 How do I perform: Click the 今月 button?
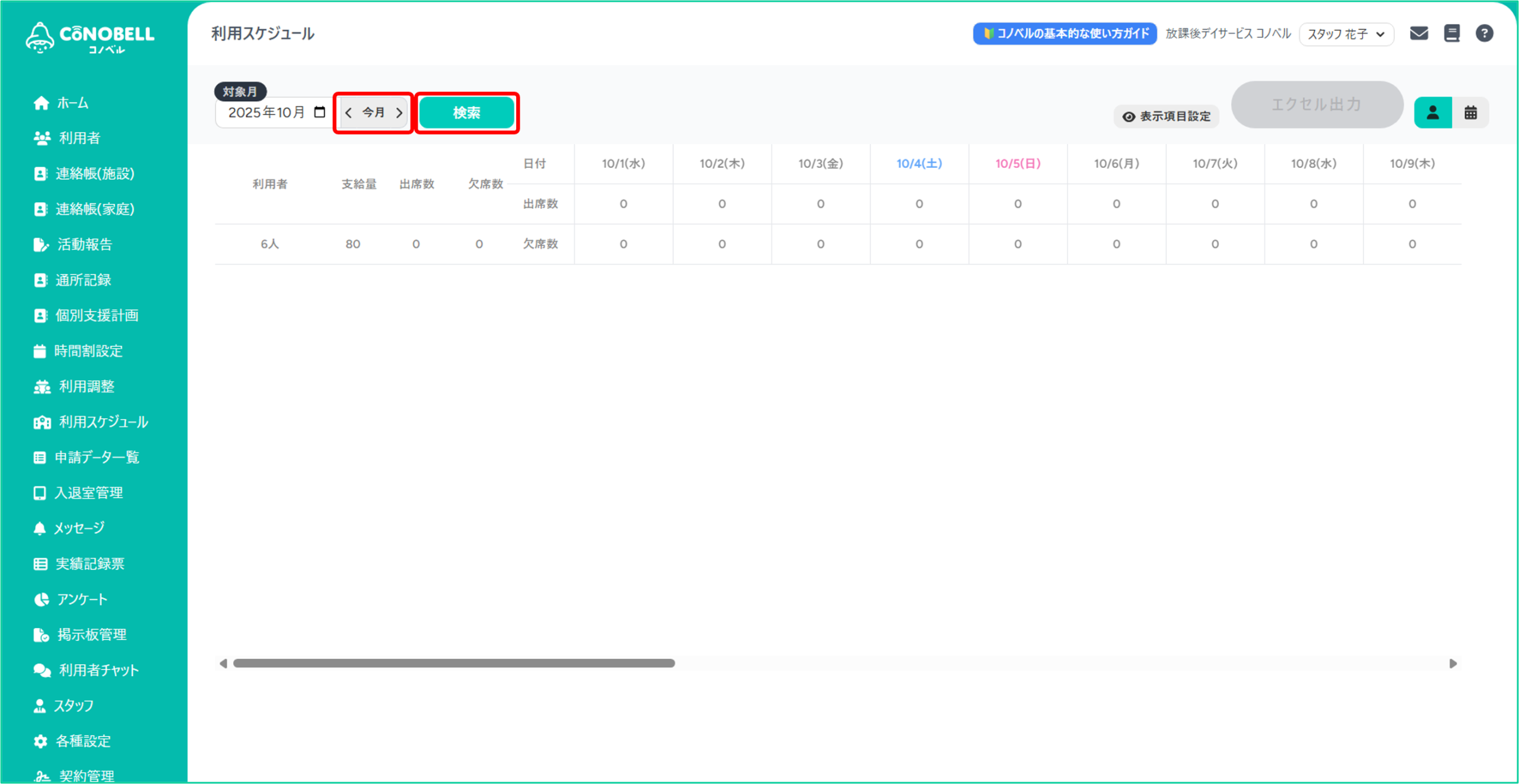[374, 113]
